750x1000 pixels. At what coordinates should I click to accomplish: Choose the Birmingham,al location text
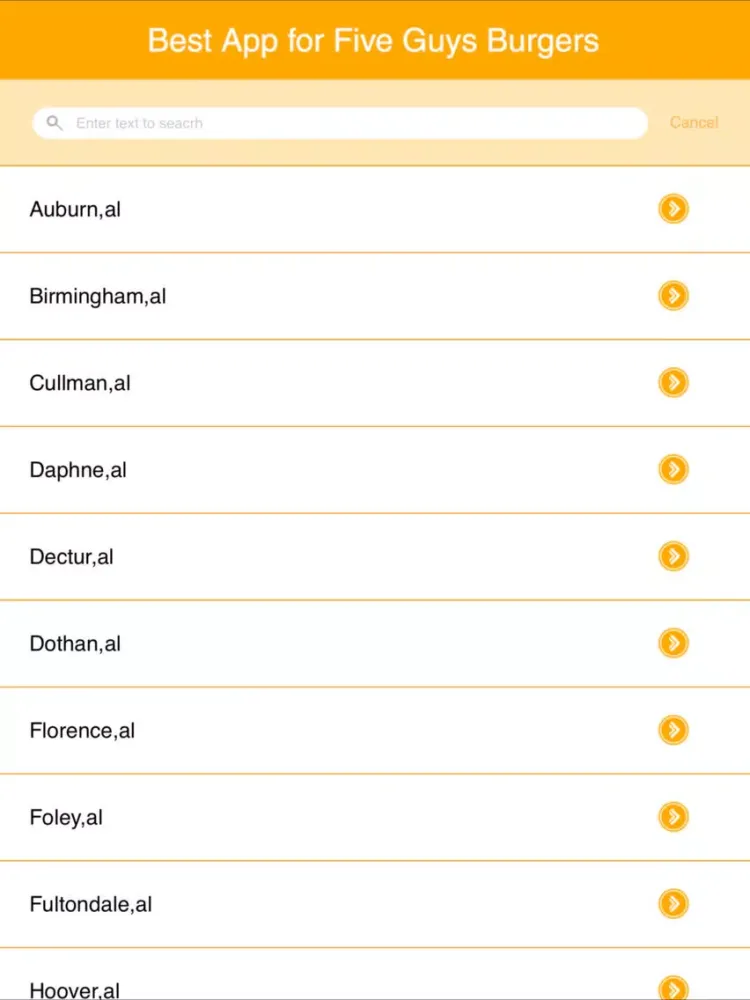[98, 297]
